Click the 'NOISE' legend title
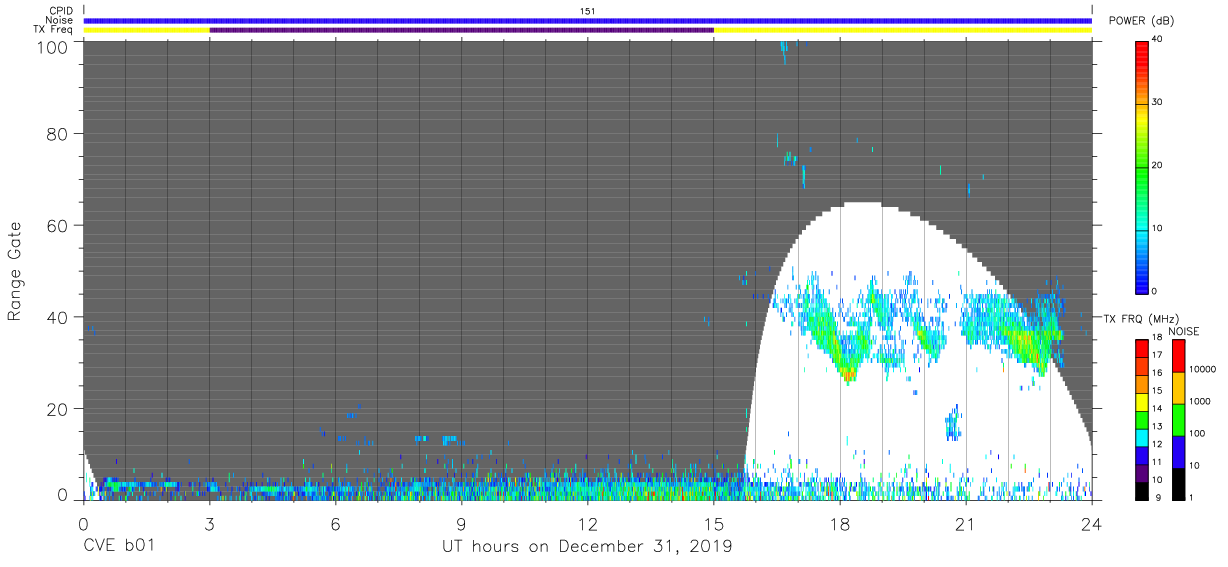 coord(1184,331)
